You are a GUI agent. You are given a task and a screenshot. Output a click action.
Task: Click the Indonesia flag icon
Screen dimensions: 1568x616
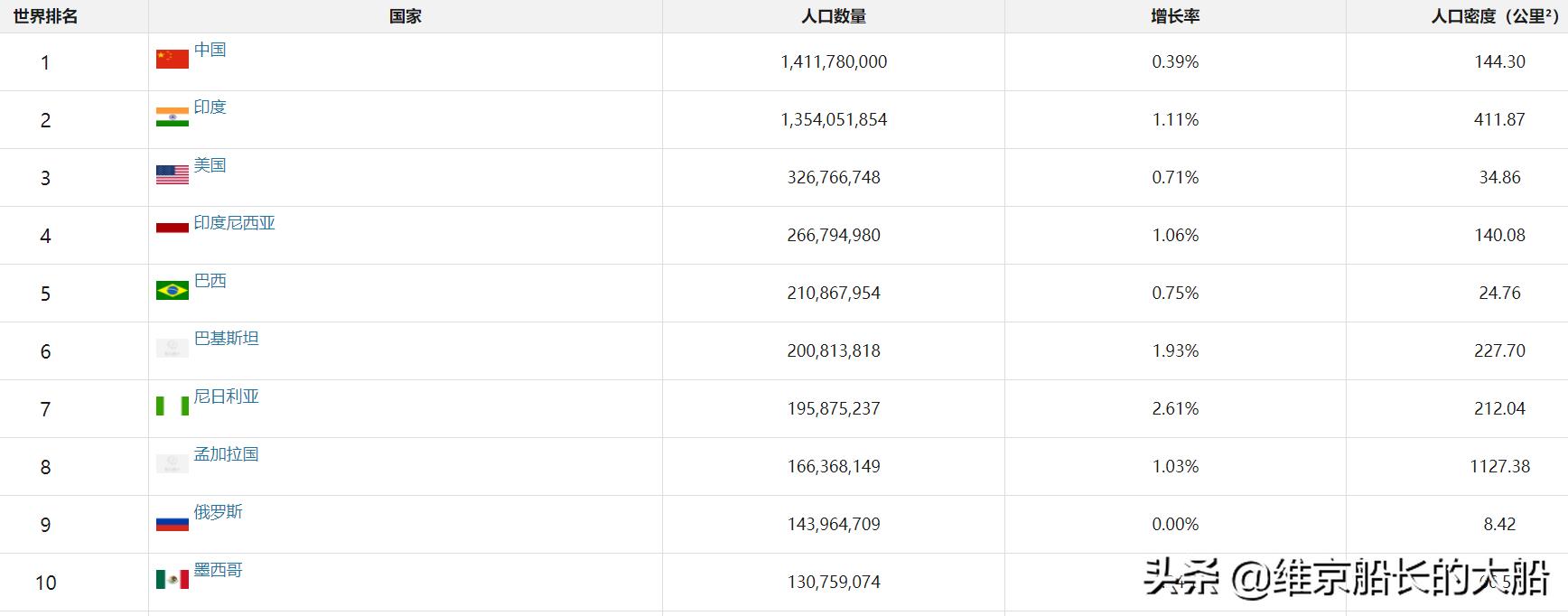[173, 226]
